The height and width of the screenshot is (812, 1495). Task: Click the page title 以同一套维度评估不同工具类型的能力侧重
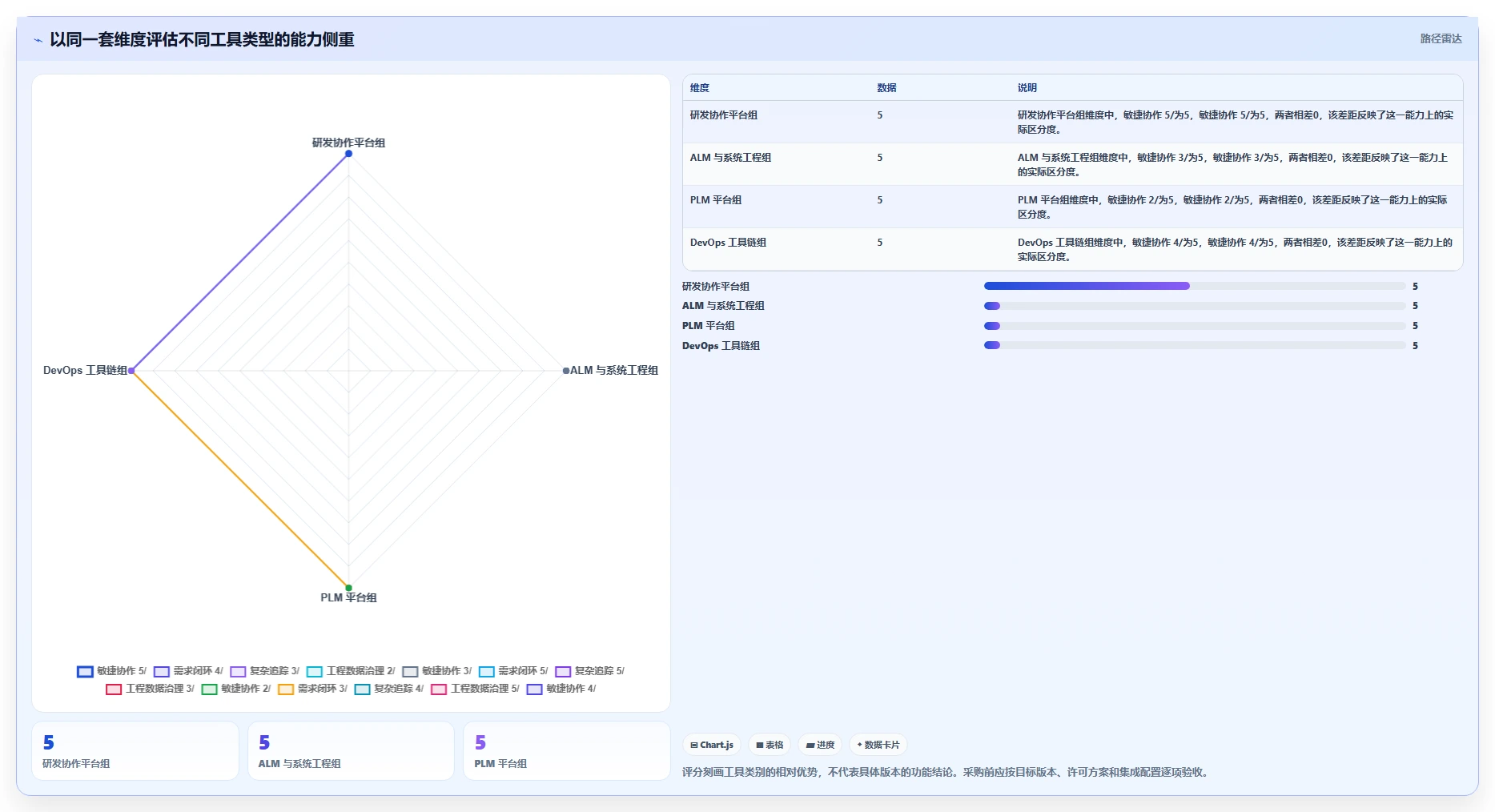pyautogui.click(x=202, y=40)
